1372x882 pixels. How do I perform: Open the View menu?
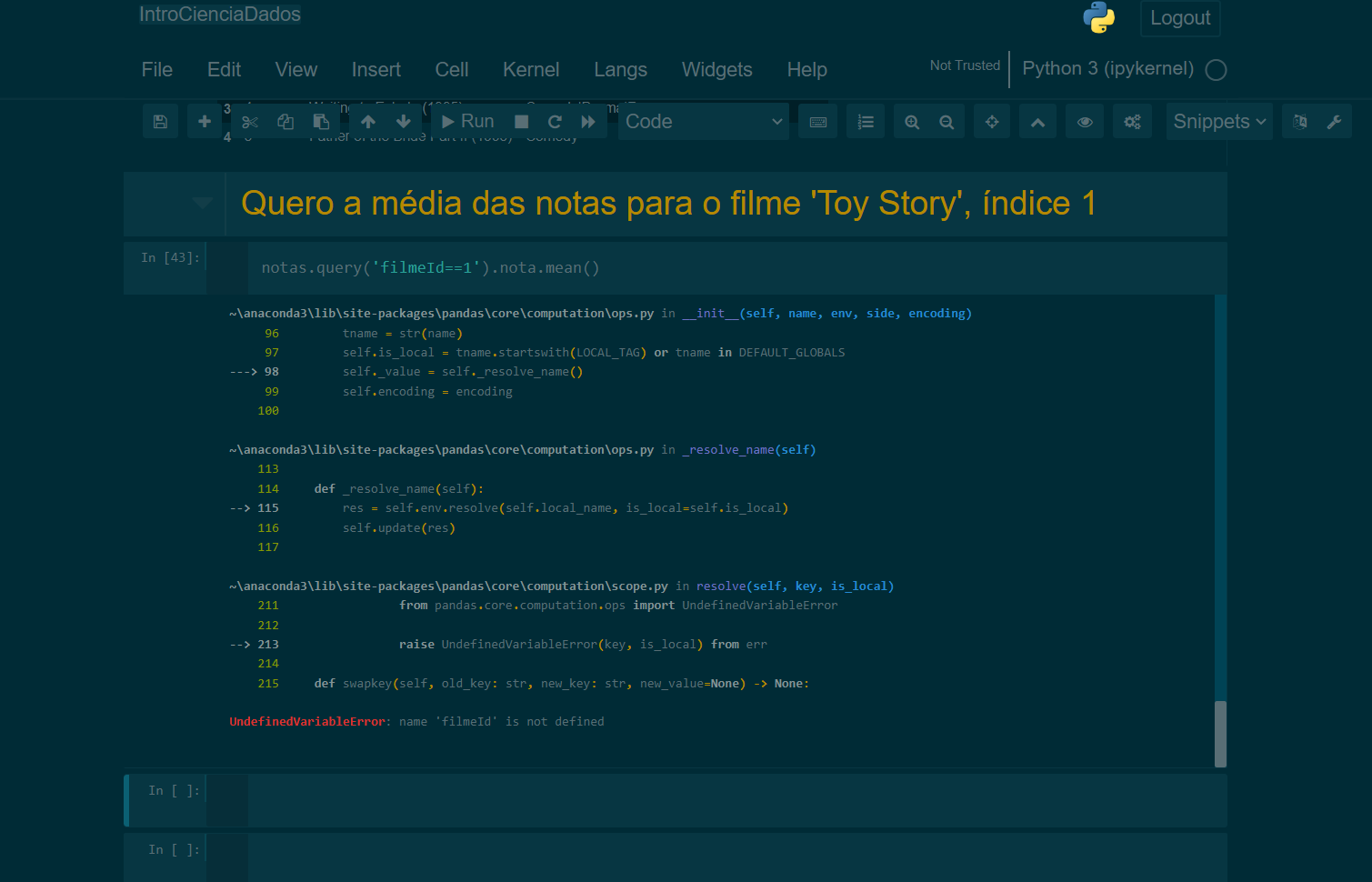tap(296, 70)
